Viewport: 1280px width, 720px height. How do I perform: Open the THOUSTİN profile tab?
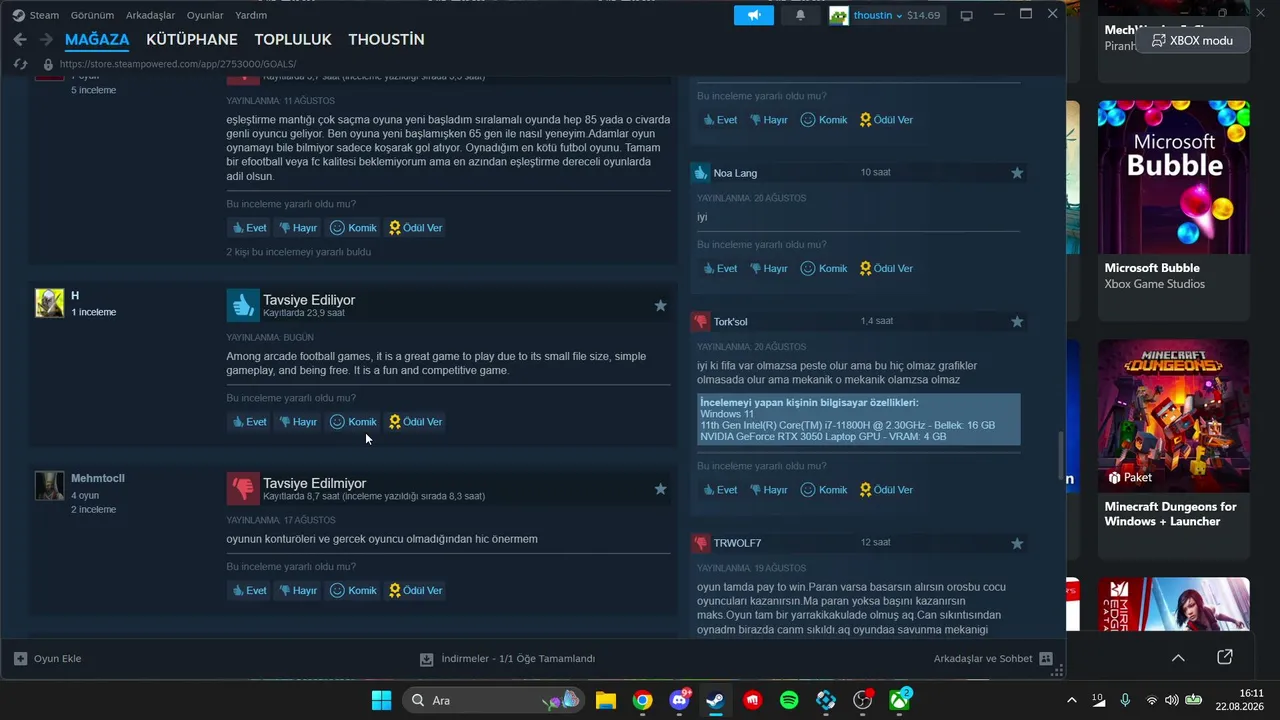[386, 40]
